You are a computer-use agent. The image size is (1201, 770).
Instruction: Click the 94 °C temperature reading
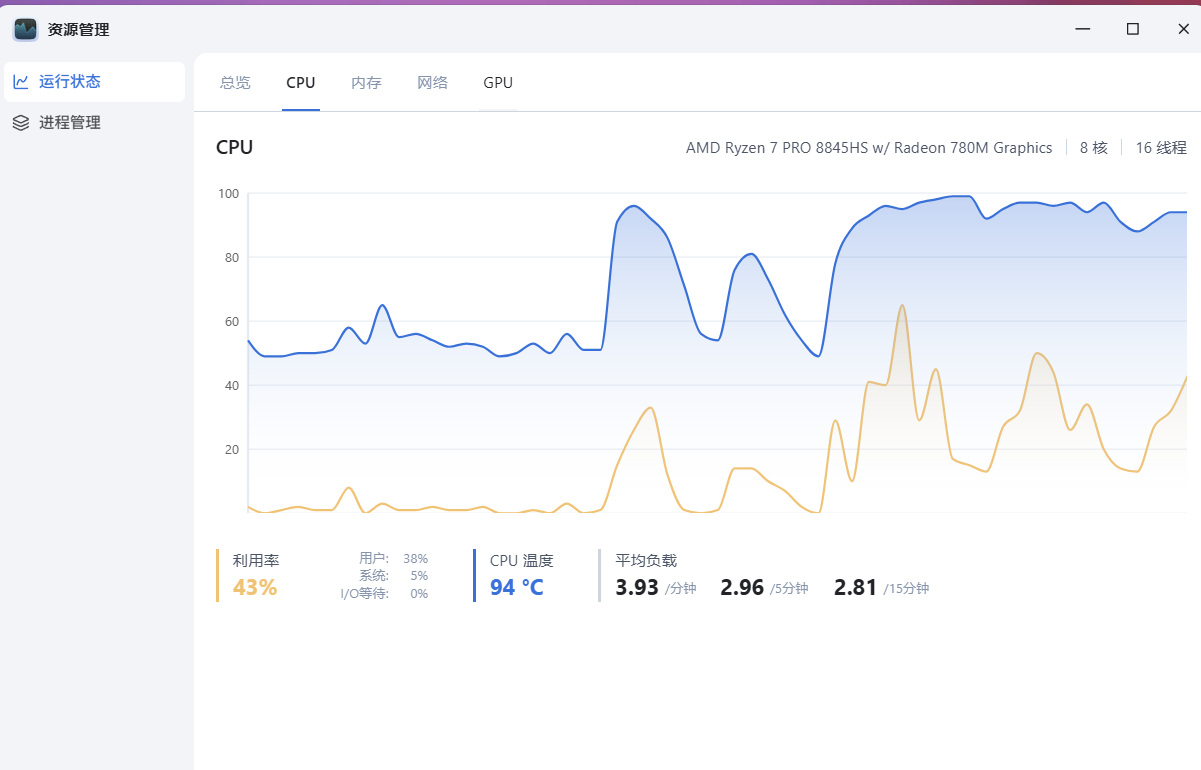(x=517, y=588)
